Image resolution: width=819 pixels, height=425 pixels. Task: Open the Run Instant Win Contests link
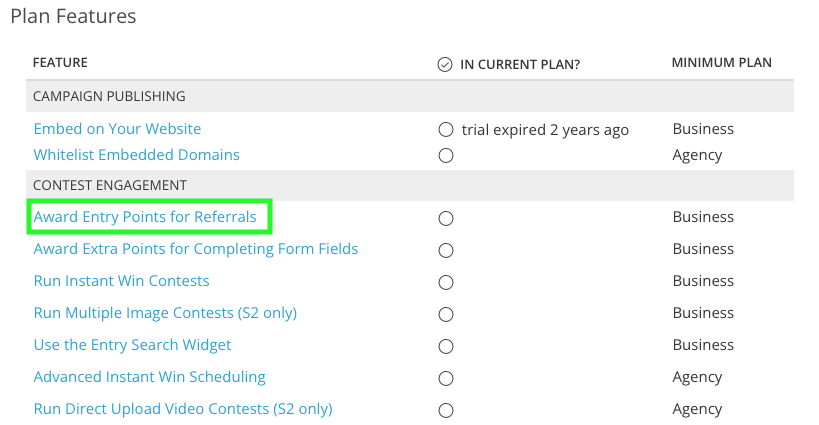122,281
